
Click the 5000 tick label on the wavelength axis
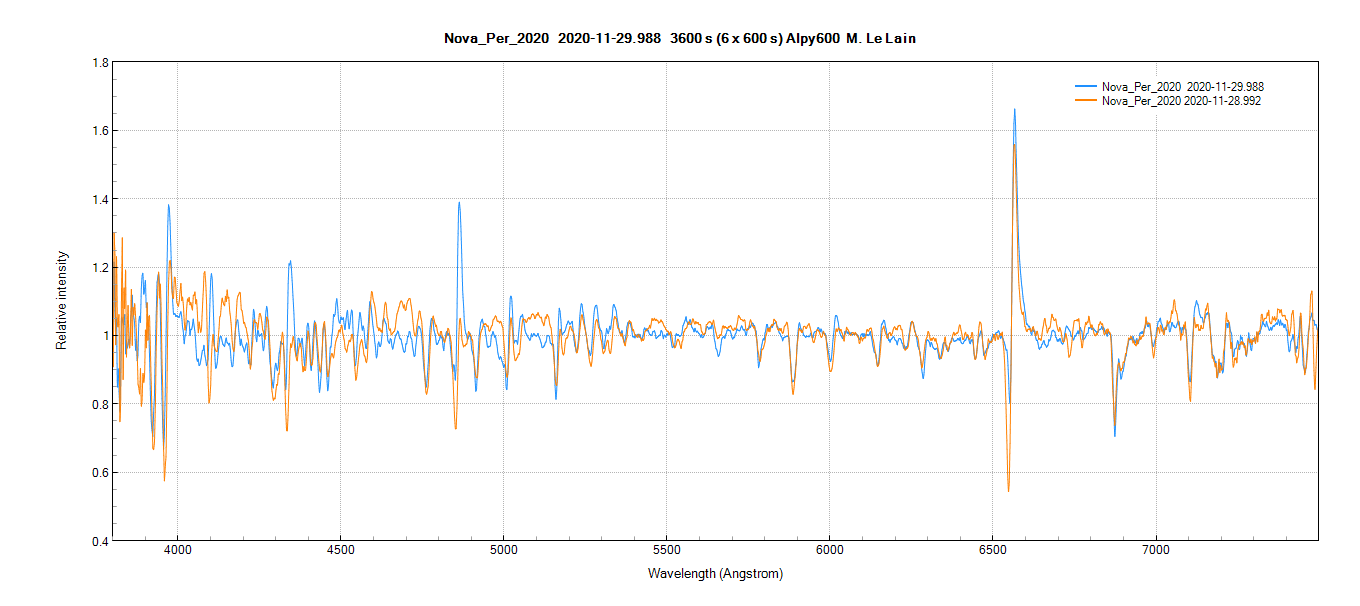[503, 551]
